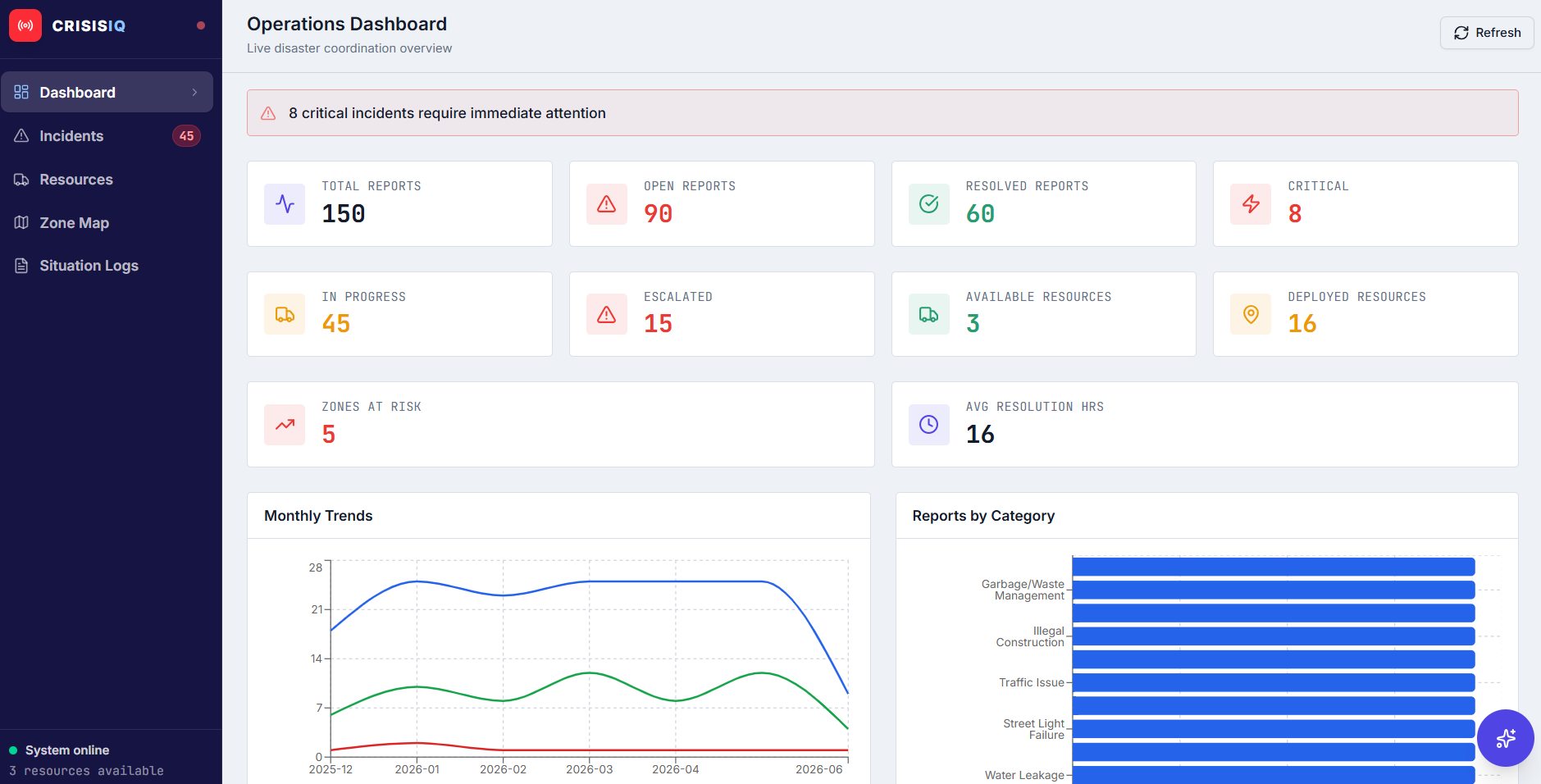Click the Escalated 15 stat card
1541x784 pixels.
click(x=722, y=314)
